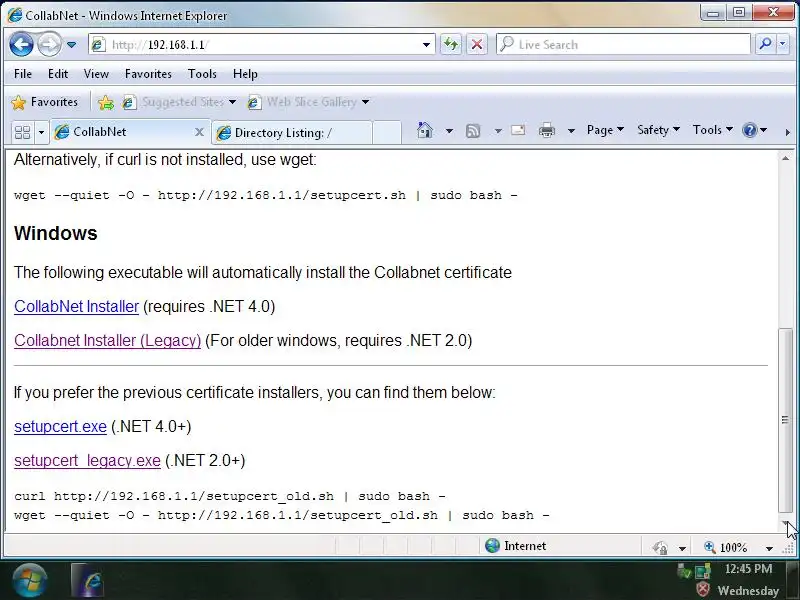Open the Edit menu
800x600 pixels.
pos(58,74)
